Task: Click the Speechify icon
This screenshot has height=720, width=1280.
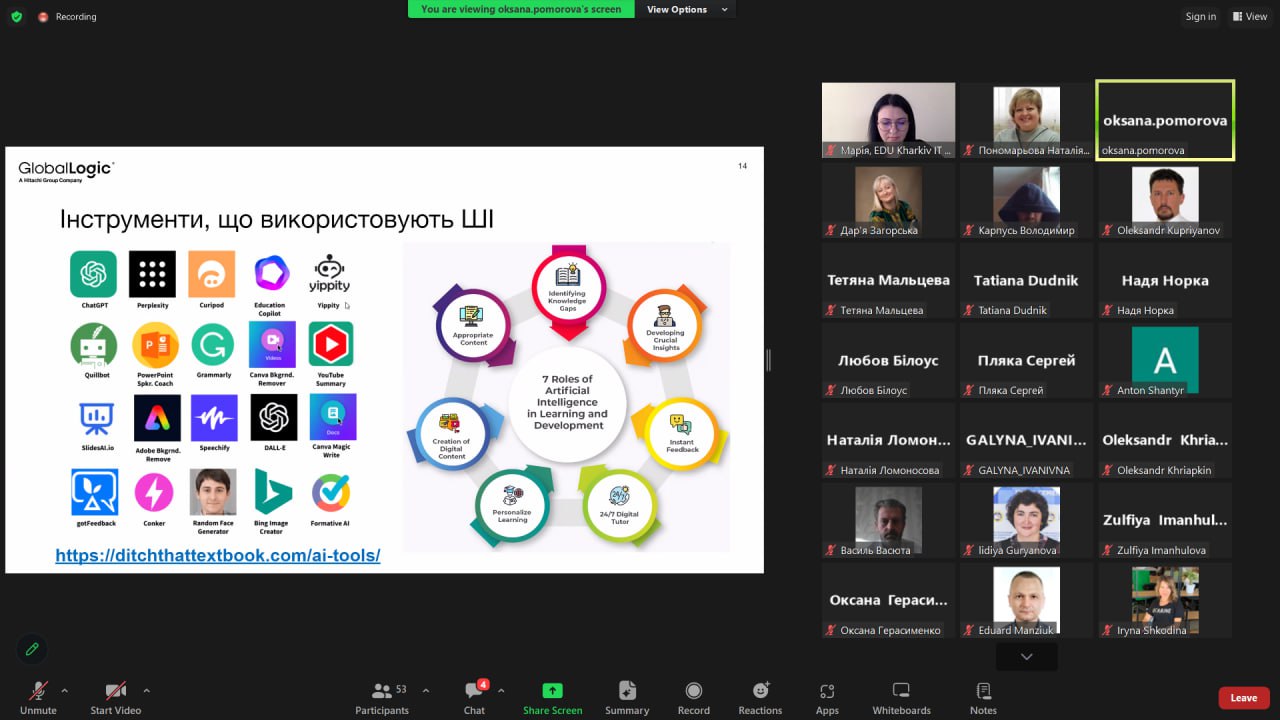Action: (x=214, y=418)
